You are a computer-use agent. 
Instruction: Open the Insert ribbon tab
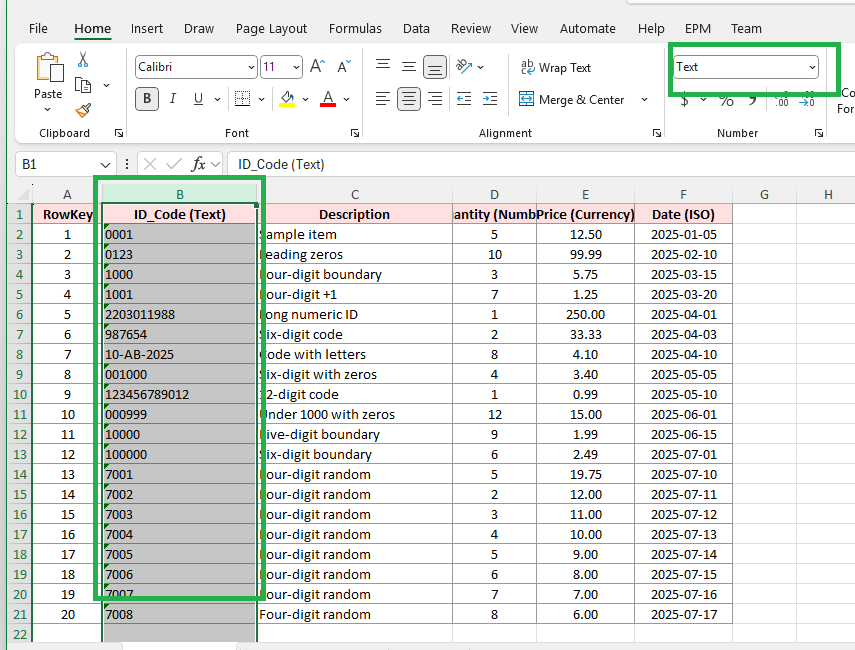[146, 28]
